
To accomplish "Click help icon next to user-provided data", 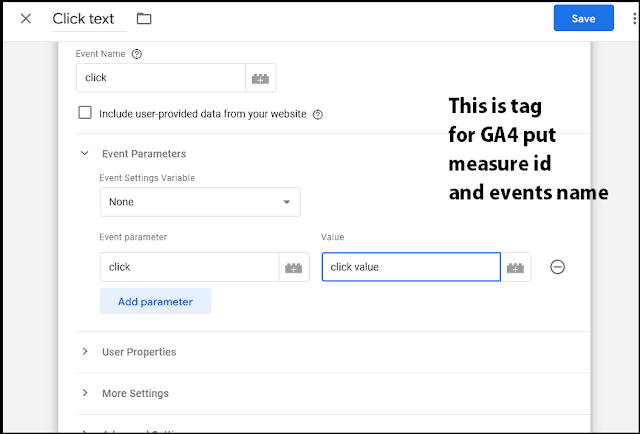I will coord(318,114).
